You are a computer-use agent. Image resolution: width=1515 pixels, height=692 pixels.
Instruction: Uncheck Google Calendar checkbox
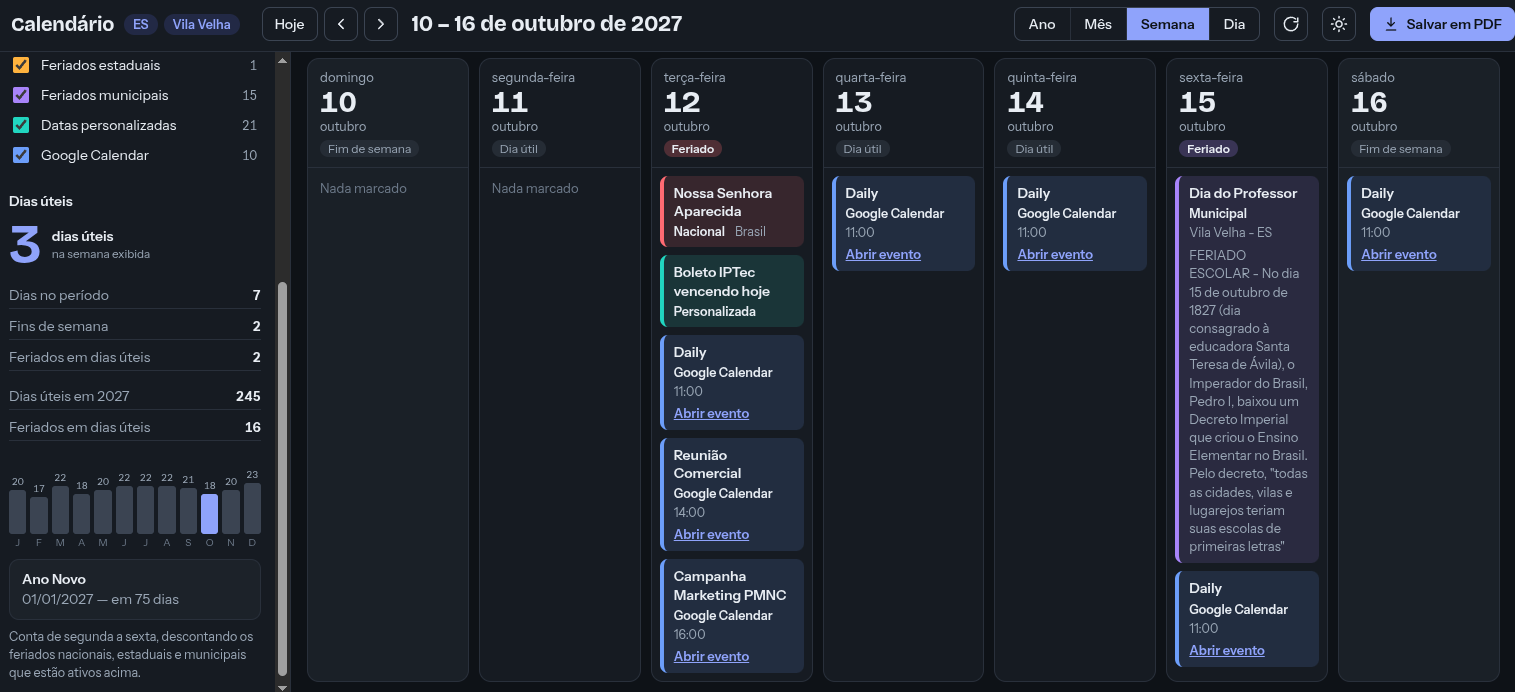coord(21,155)
